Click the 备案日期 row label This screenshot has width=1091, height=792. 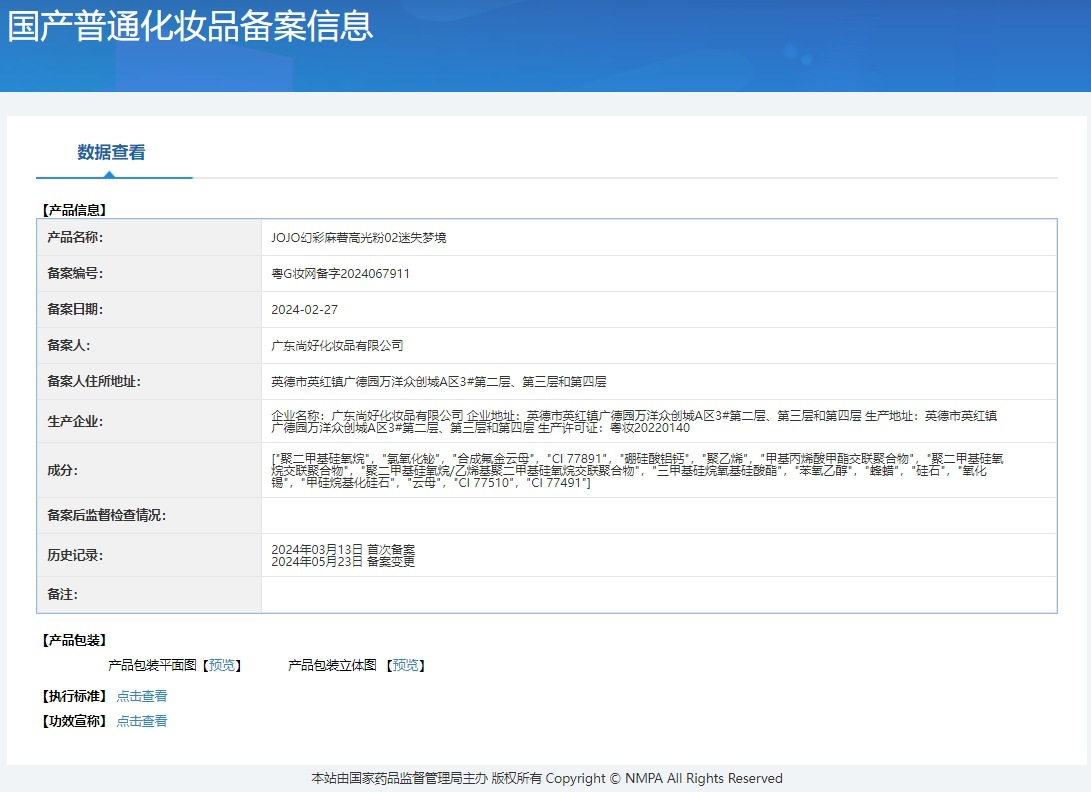(75, 310)
